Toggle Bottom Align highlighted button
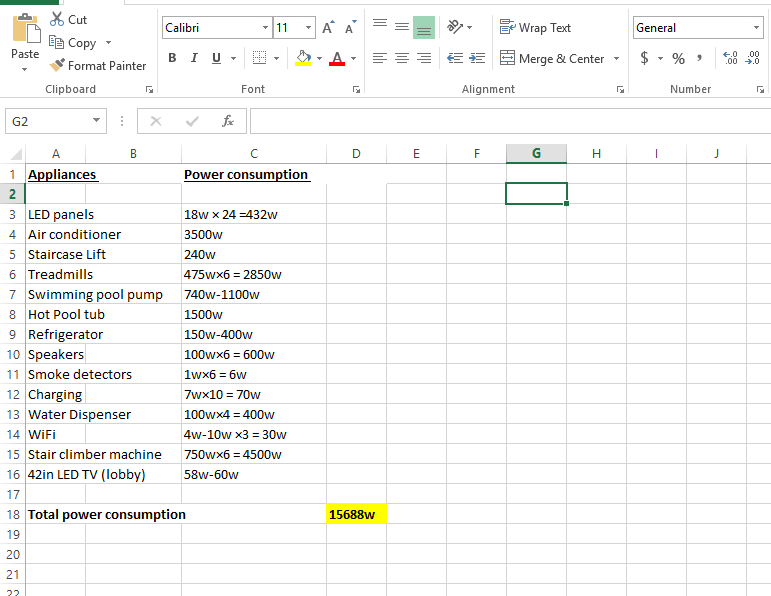 point(424,27)
